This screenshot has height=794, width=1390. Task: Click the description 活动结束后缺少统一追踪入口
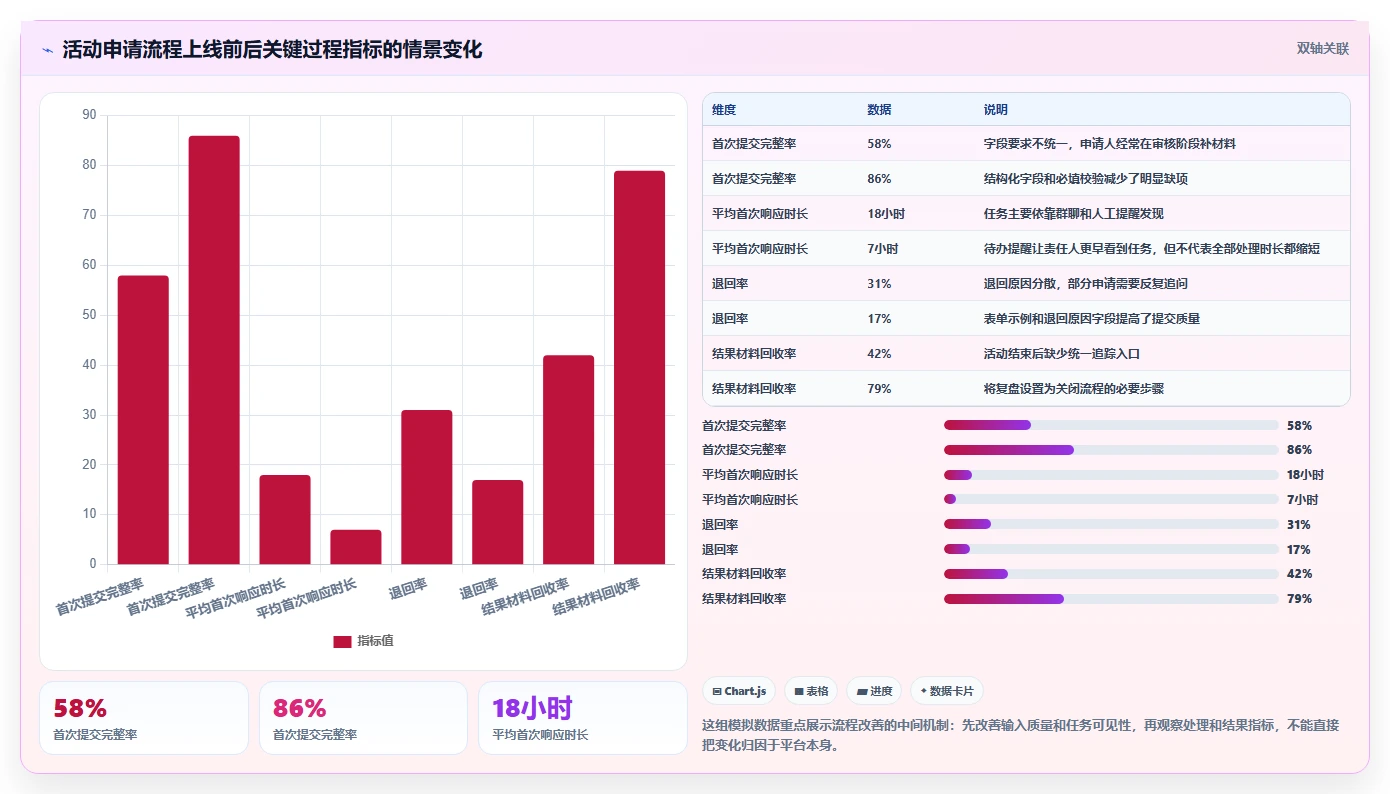[1062, 354]
